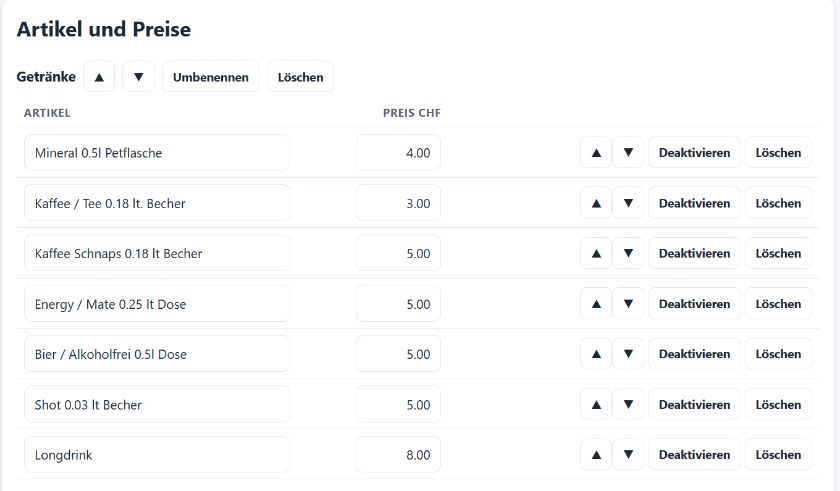Move Energy / Mate row up
Screen dimensions: 840x491
click(596, 304)
